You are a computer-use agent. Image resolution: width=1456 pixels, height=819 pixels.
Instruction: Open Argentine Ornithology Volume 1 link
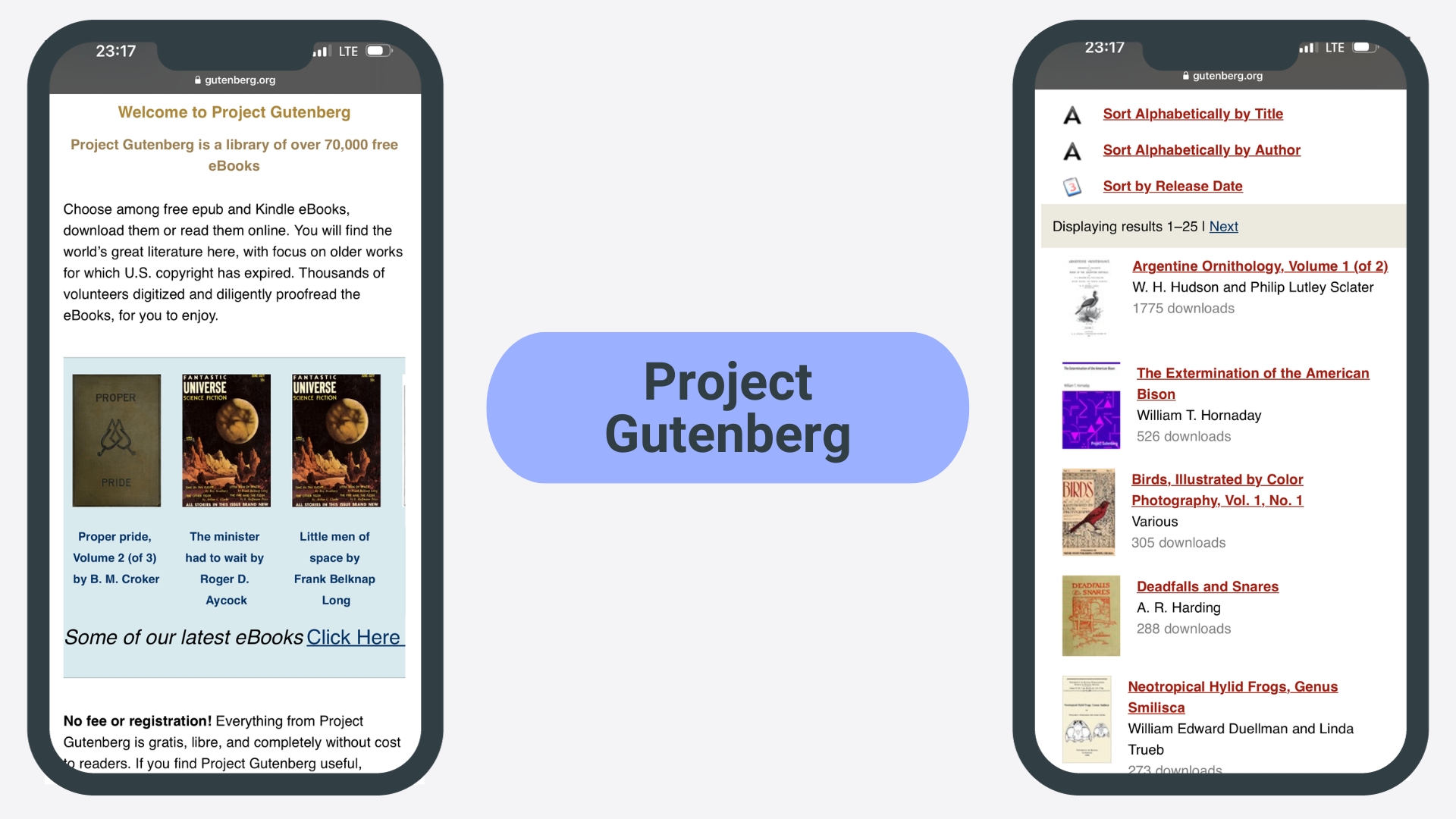pyautogui.click(x=1258, y=265)
